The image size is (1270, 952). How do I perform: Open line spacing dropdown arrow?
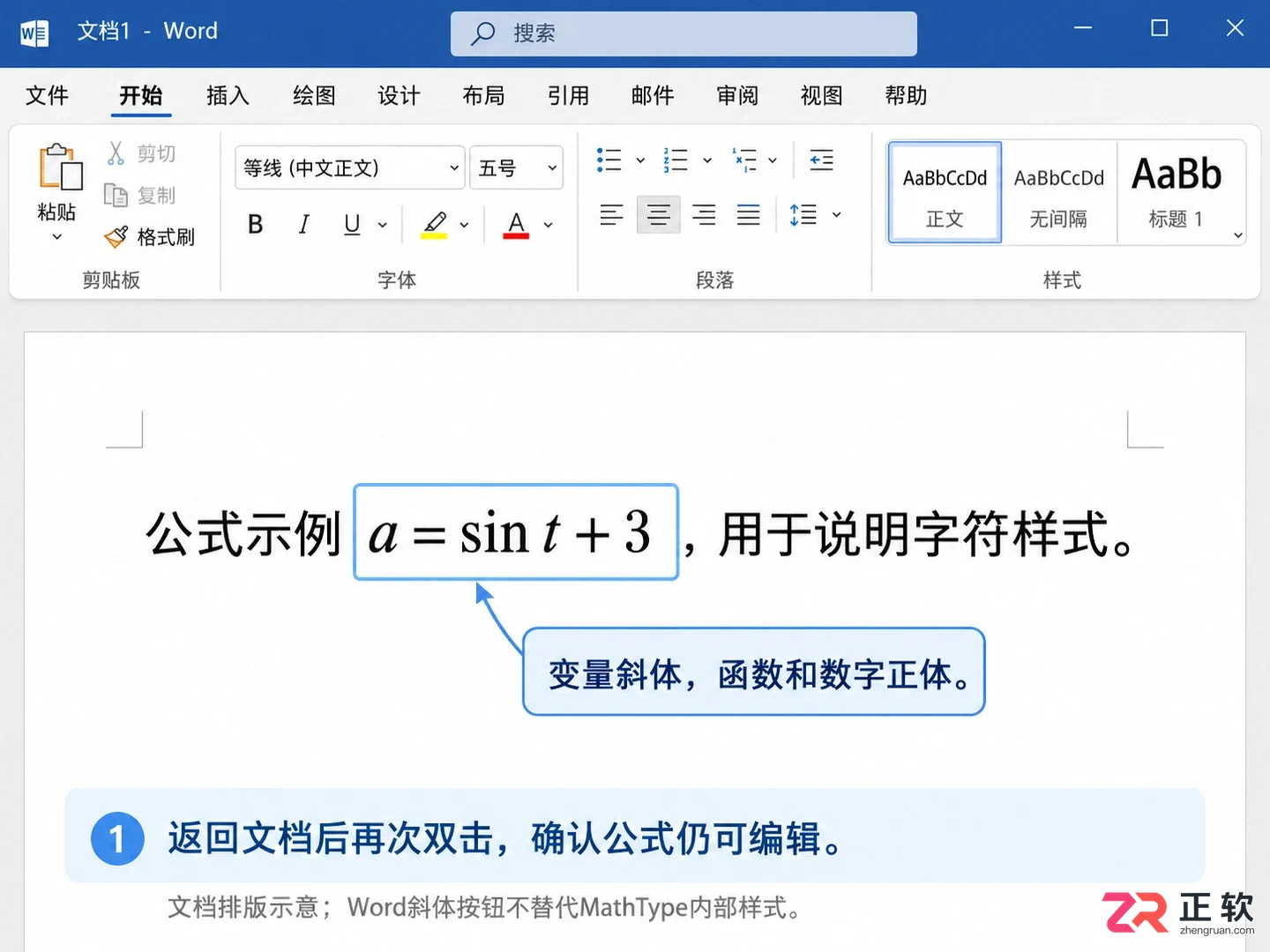pyautogui.click(x=836, y=214)
